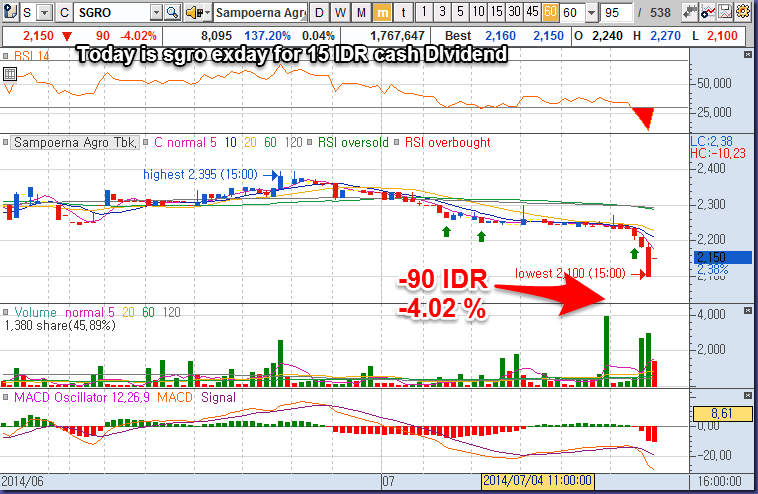Click the 1,380 share(45,89%) volume text
The image size is (758, 494).
[60, 325]
